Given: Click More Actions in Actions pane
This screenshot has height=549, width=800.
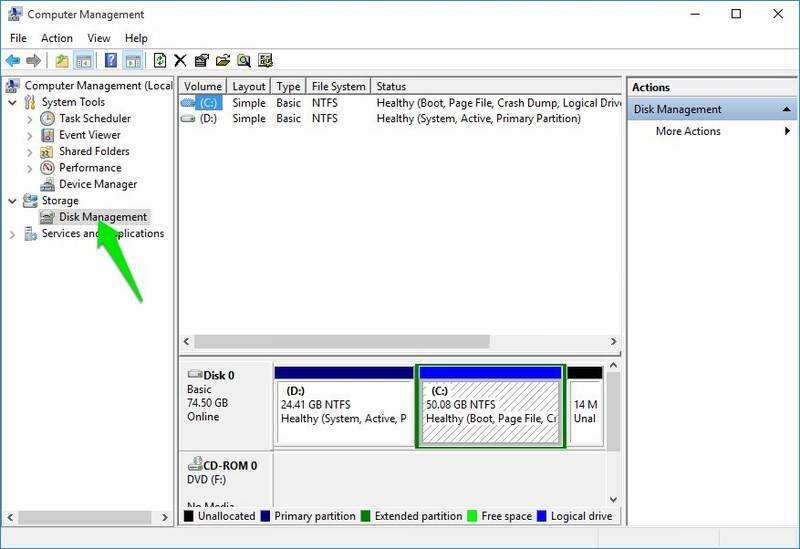Looking at the screenshot, I should pyautogui.click(x=688, y=131).
